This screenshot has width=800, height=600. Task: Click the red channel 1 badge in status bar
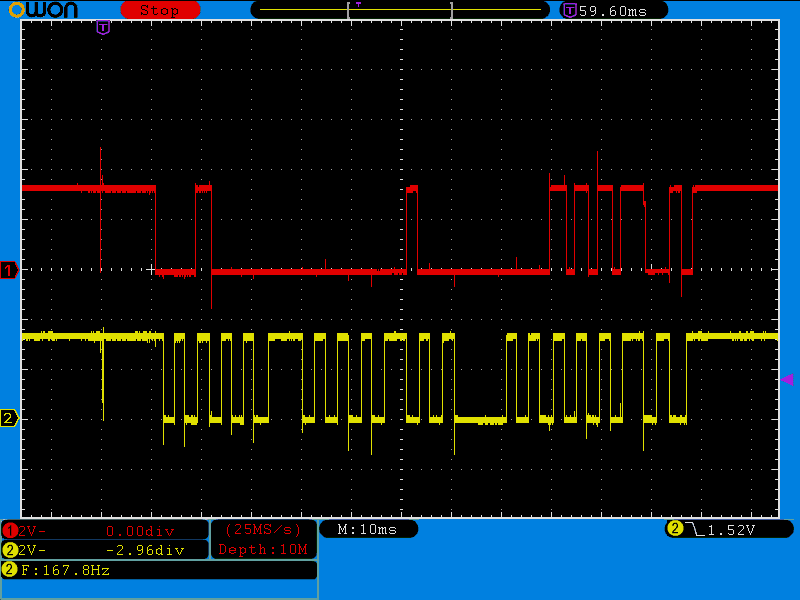coord(10,530)
